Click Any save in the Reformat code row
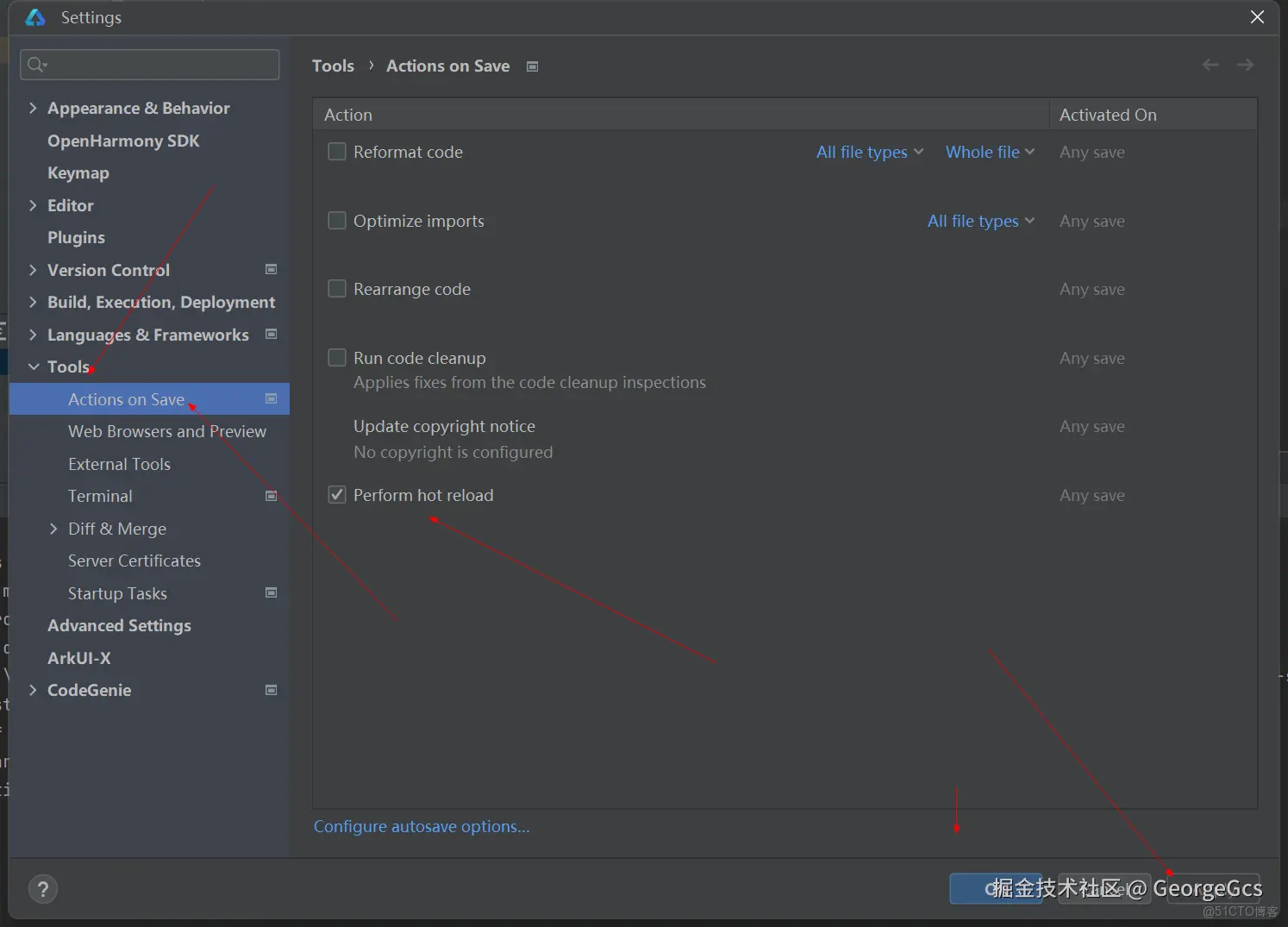 click(x=1091, y=152)
